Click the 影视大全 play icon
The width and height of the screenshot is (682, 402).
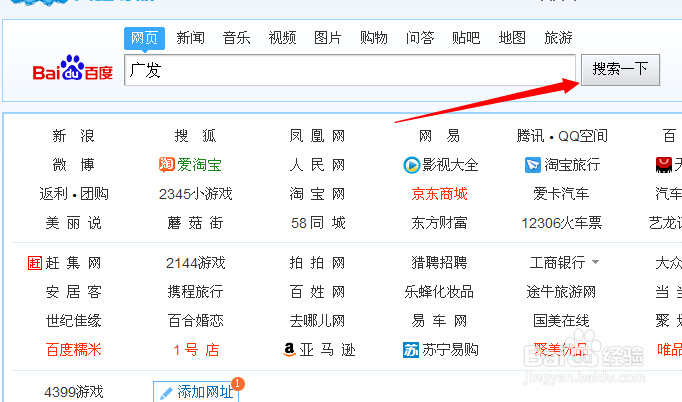(411, 165)
